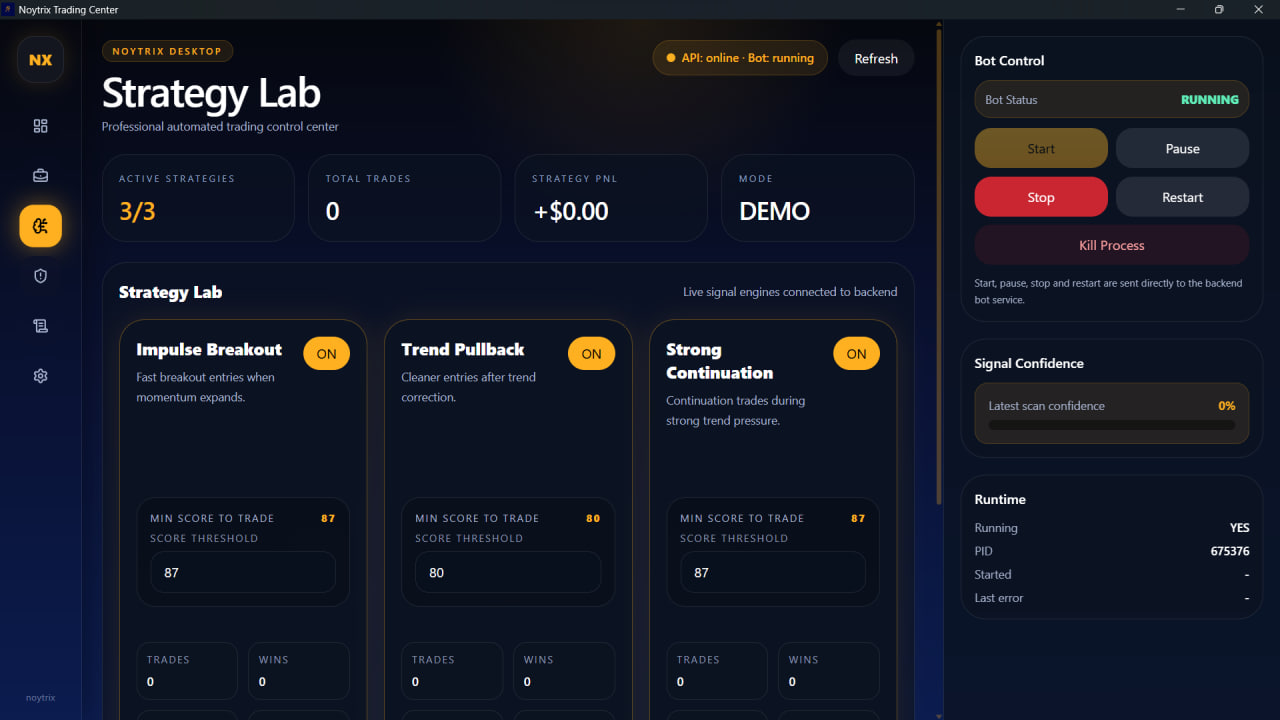Screen dimensions: 1280x720
Task: Click the Strong Continuation score threshold field
Action: (x=773, y=573)
